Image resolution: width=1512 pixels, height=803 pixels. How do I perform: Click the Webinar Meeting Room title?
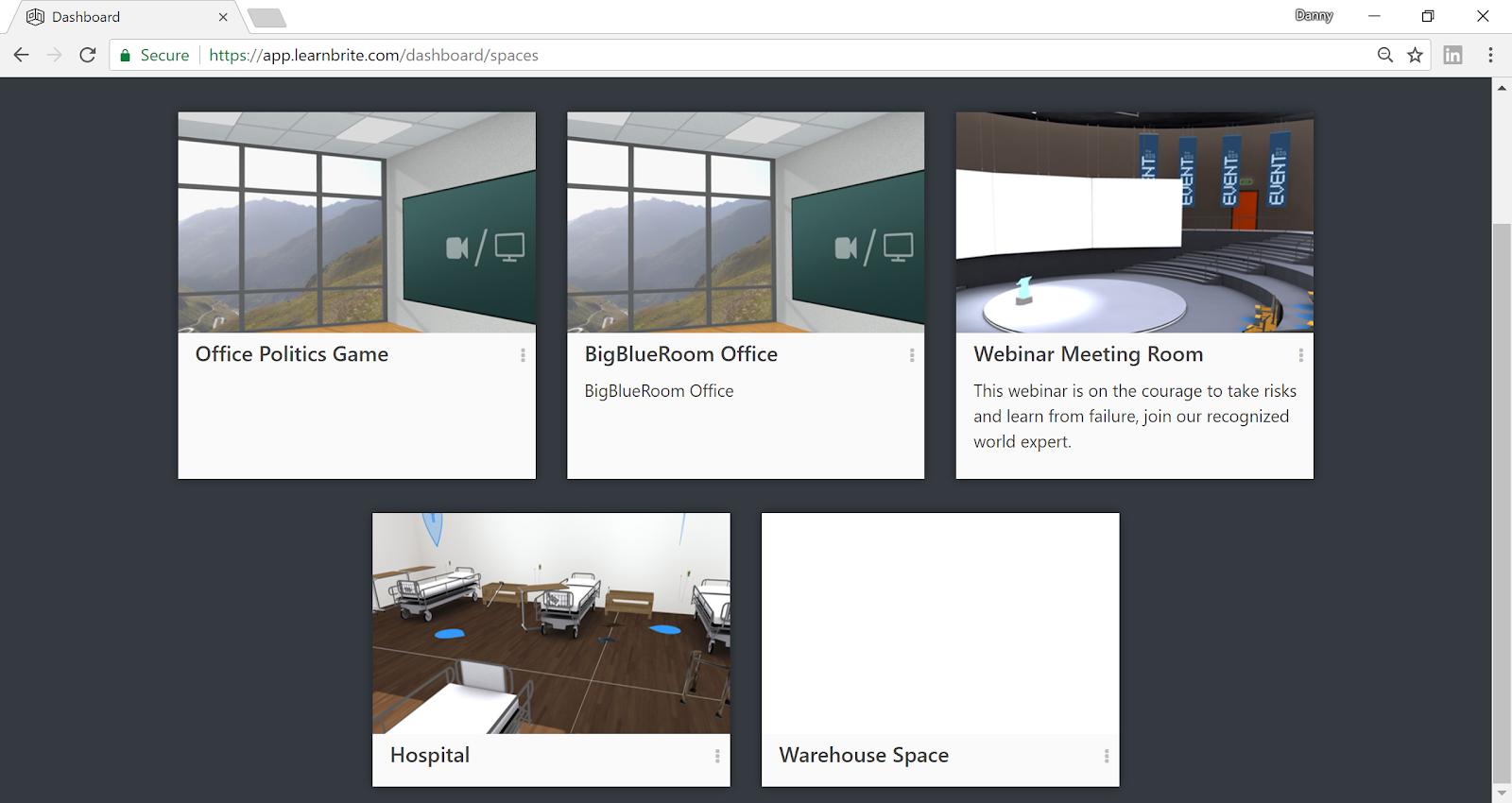[1089, 354]
